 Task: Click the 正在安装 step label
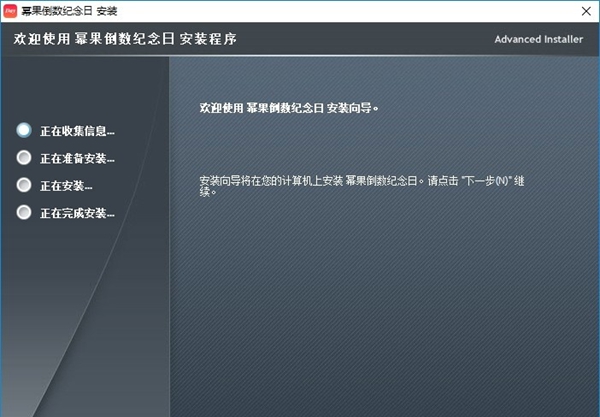66,186
